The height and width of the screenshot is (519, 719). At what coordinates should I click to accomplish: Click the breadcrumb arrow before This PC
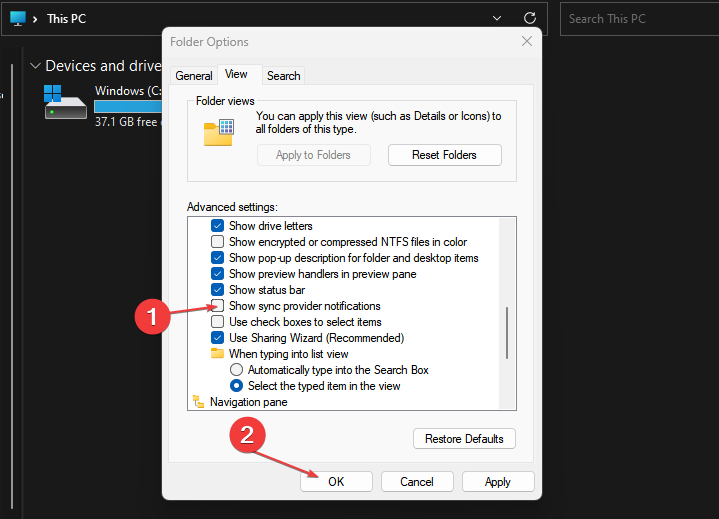(35, 19)
